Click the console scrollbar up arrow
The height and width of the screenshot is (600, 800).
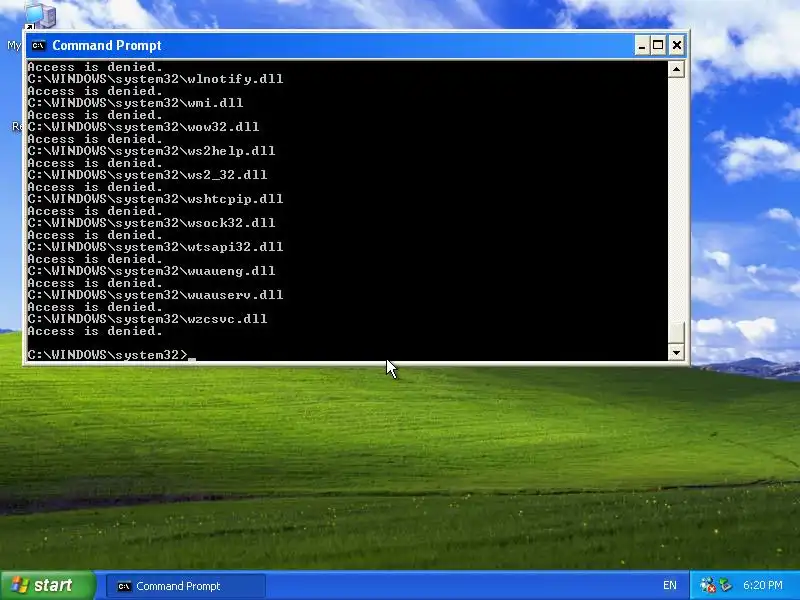(x=676, y=69)
